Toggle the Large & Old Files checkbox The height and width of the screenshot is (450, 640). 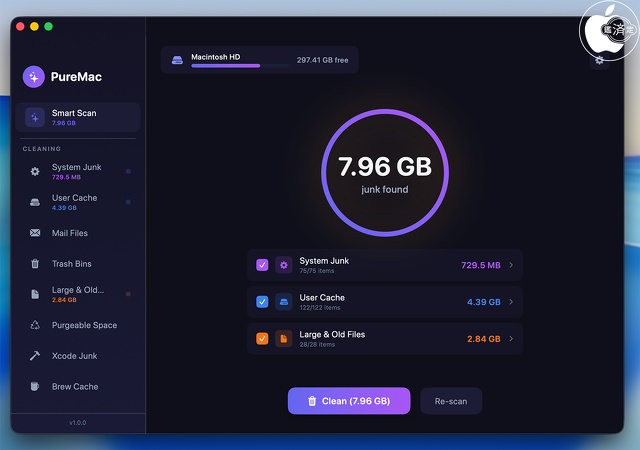click(x=262, y=338)
